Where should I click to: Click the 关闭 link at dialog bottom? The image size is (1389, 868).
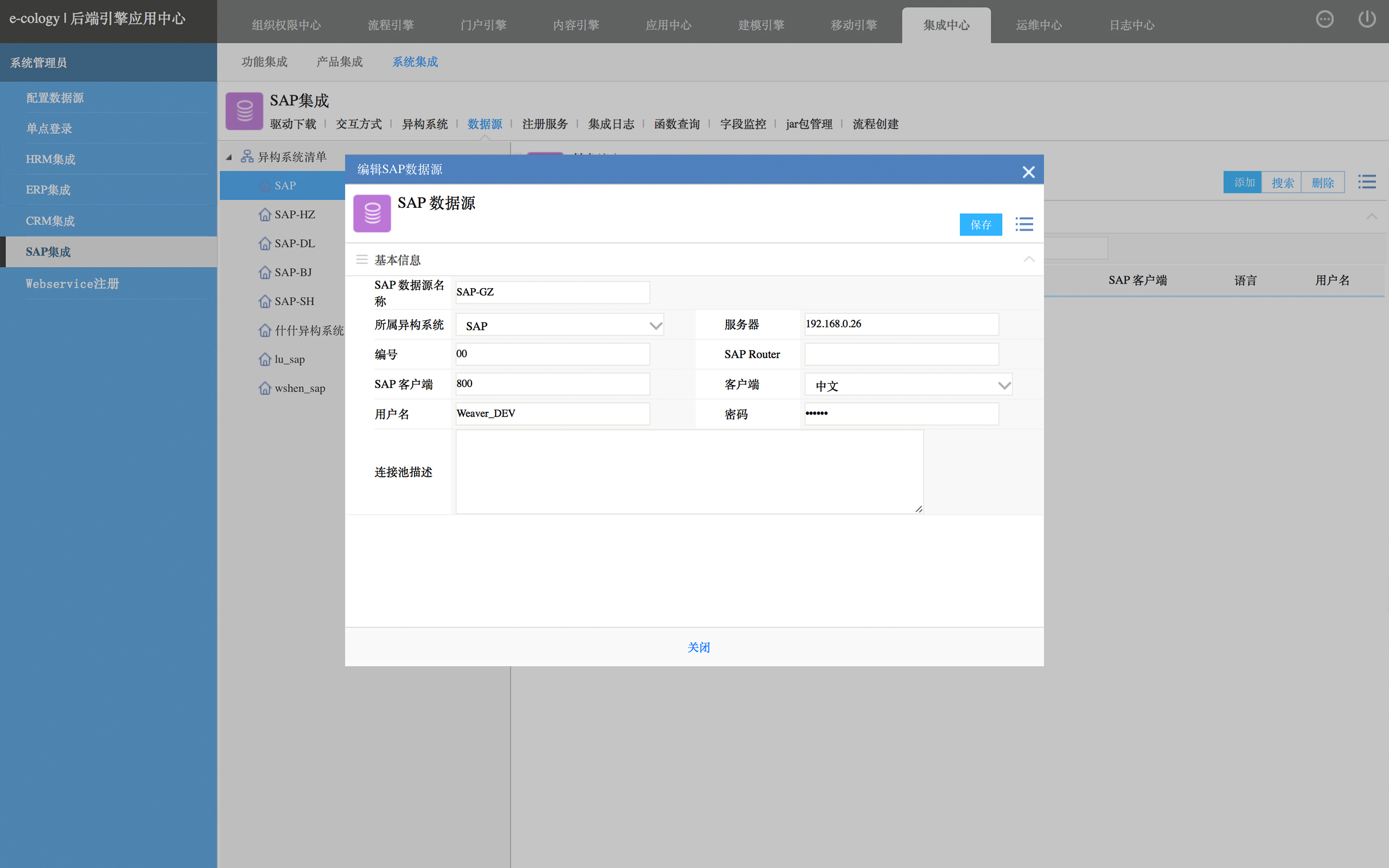[698, 647]
